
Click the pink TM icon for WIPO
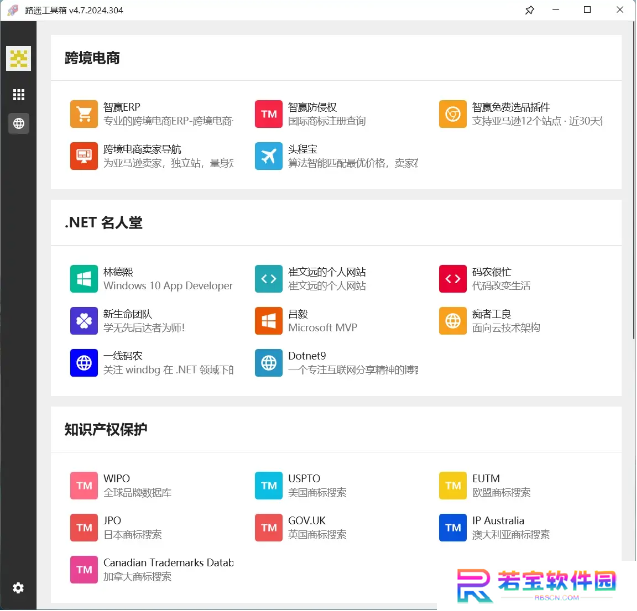pos(84,485)
